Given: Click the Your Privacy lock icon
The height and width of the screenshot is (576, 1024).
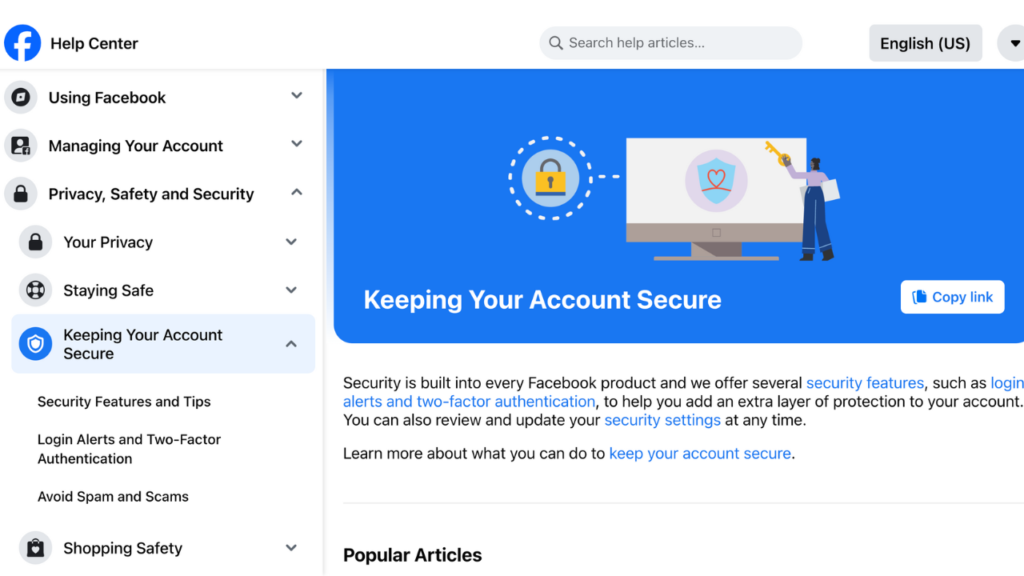Looking at the screenshot, I should coord(35,242).
